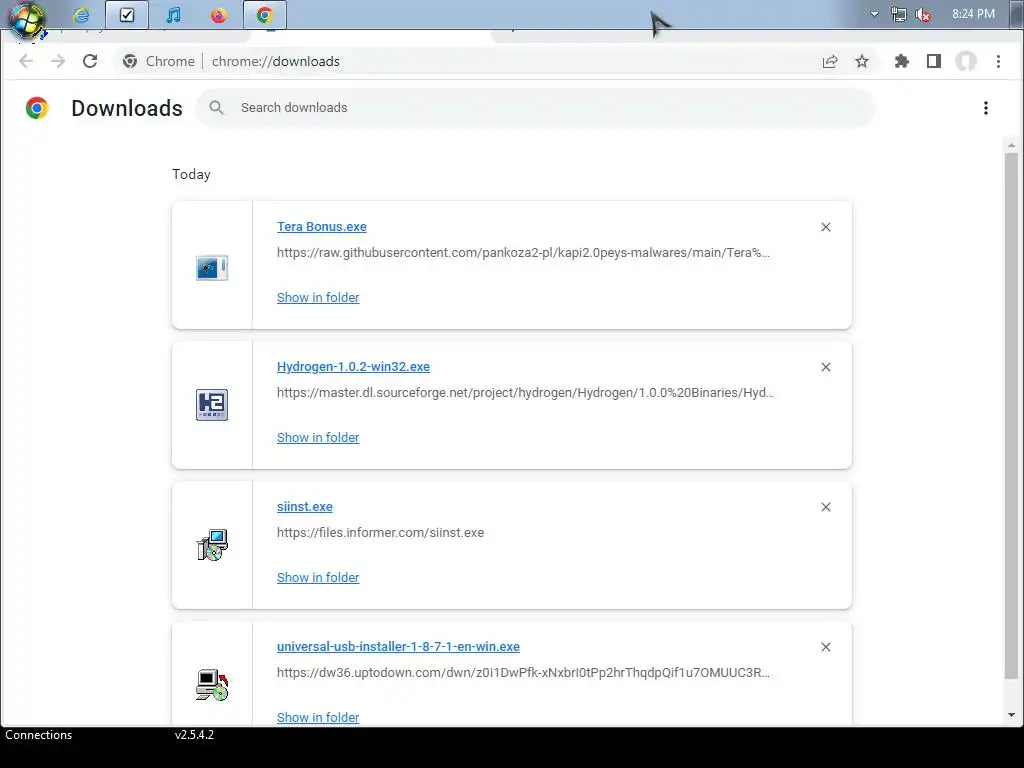The image size is (1024, 768).
Task: Go forward in browser history
Action: coord(58,61)
